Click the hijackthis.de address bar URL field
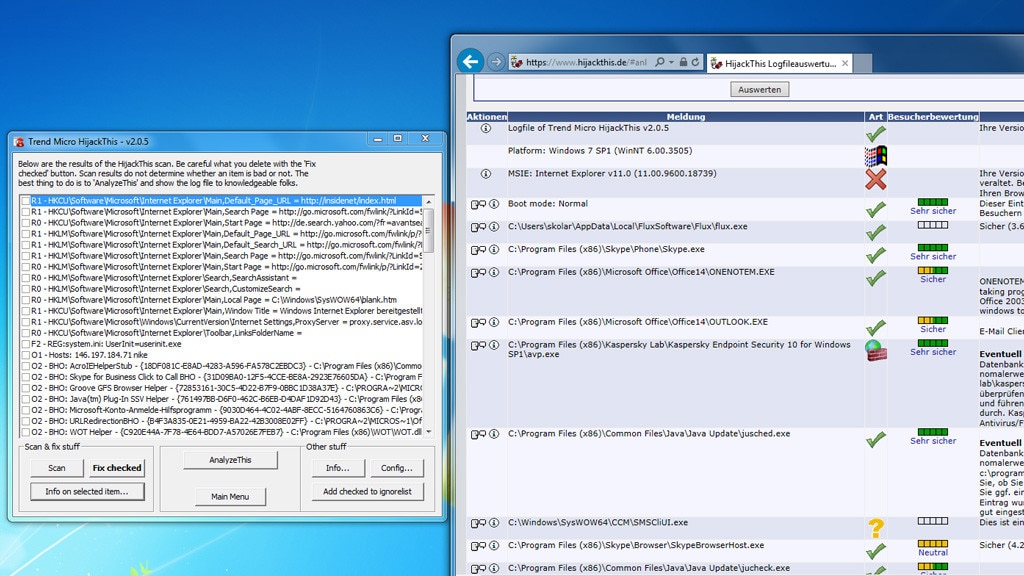The image size is (1024, 576). [x=585, y=63]
